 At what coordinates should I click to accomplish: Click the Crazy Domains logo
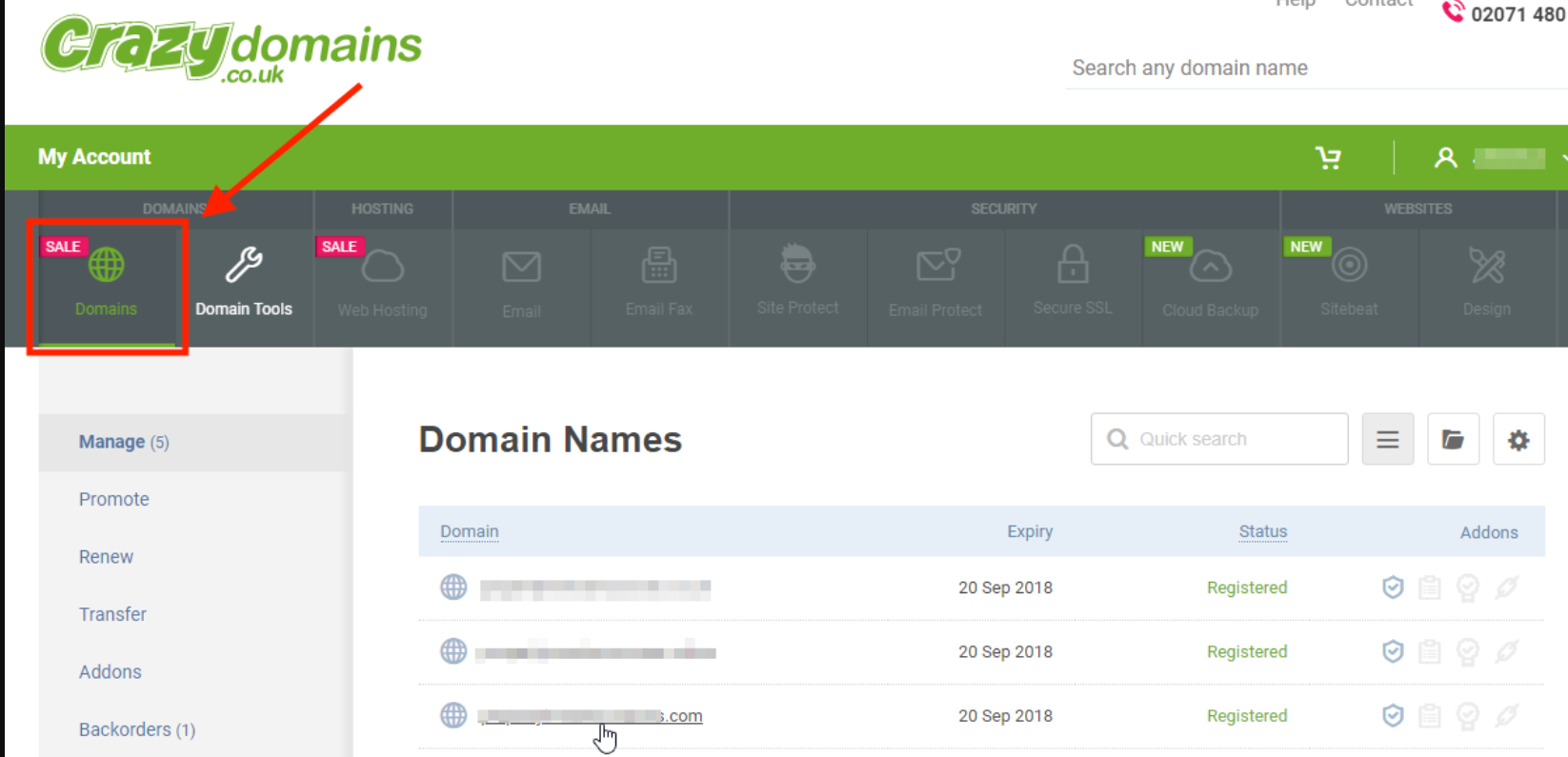231,49
